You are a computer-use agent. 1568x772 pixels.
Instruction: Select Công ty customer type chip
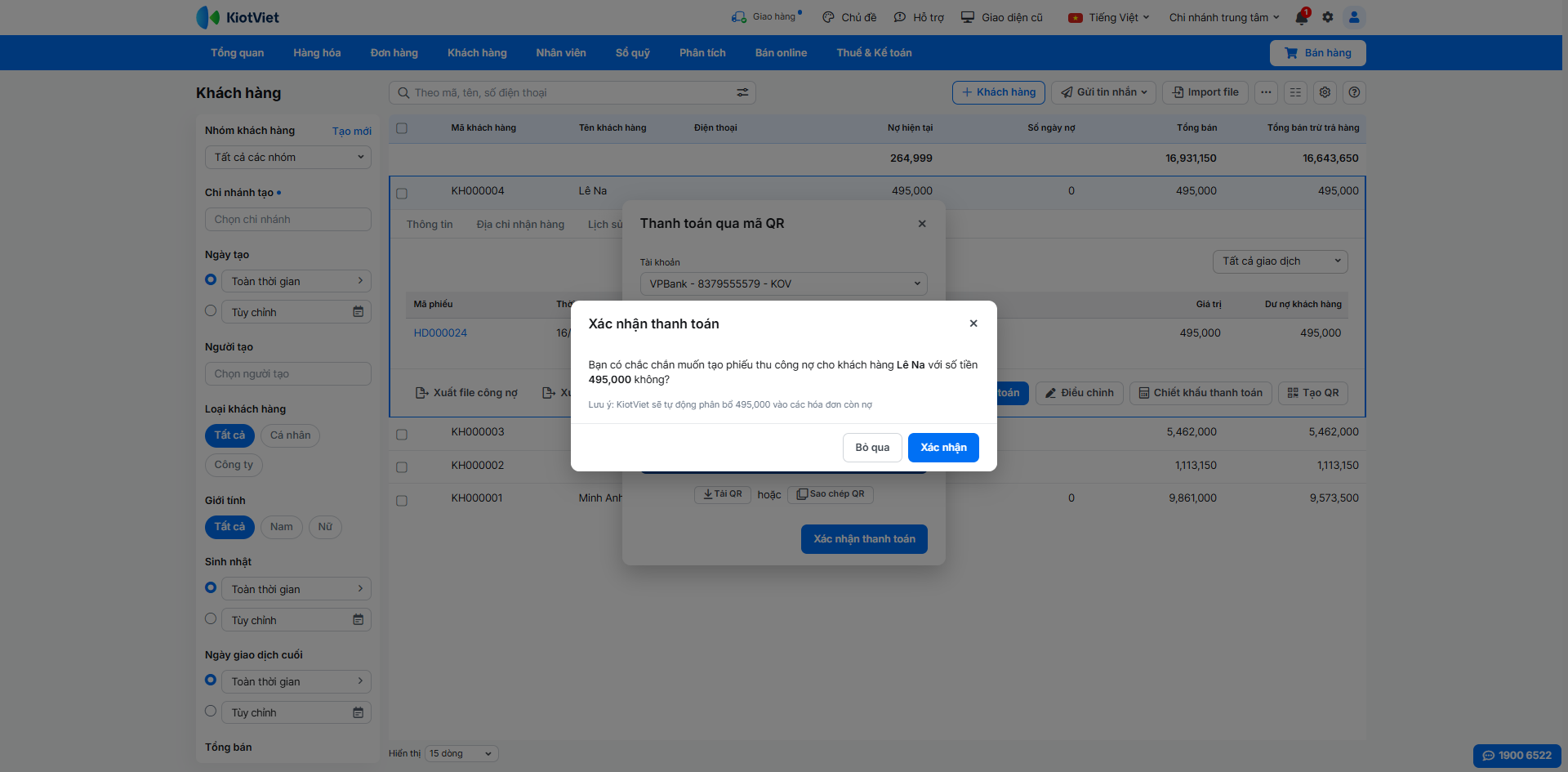coord(234,465)
